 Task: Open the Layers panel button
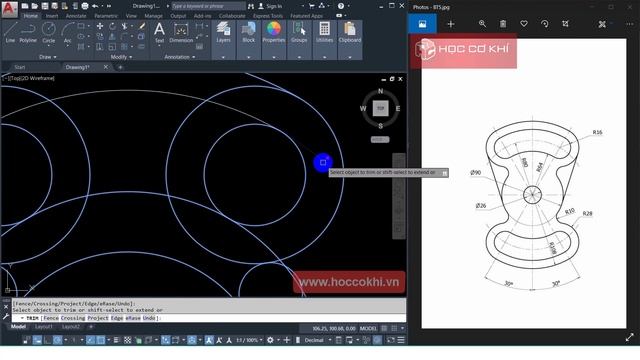(x=223, y=32)
